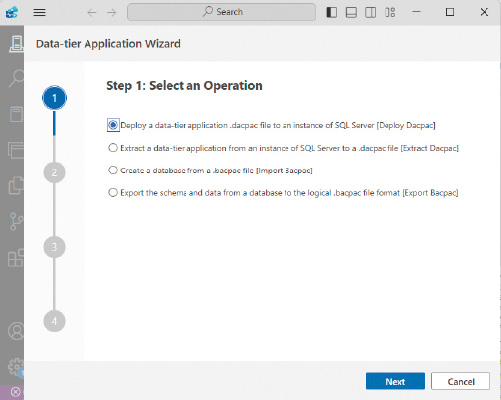This screenshot has height=400, width=501.
Task: Select the Export Bacpac radio option
Action: pos(113,193)
